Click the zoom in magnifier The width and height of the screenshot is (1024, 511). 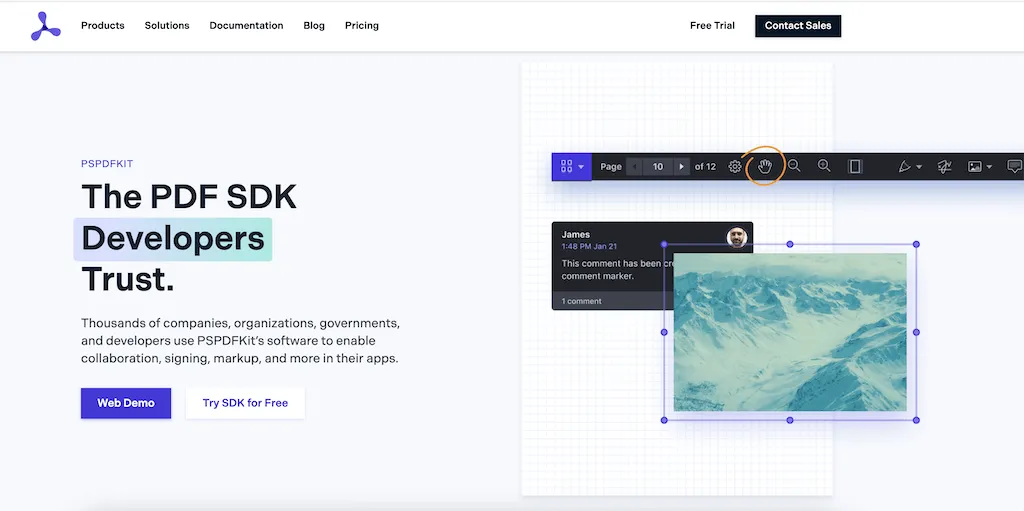(824, 166)
